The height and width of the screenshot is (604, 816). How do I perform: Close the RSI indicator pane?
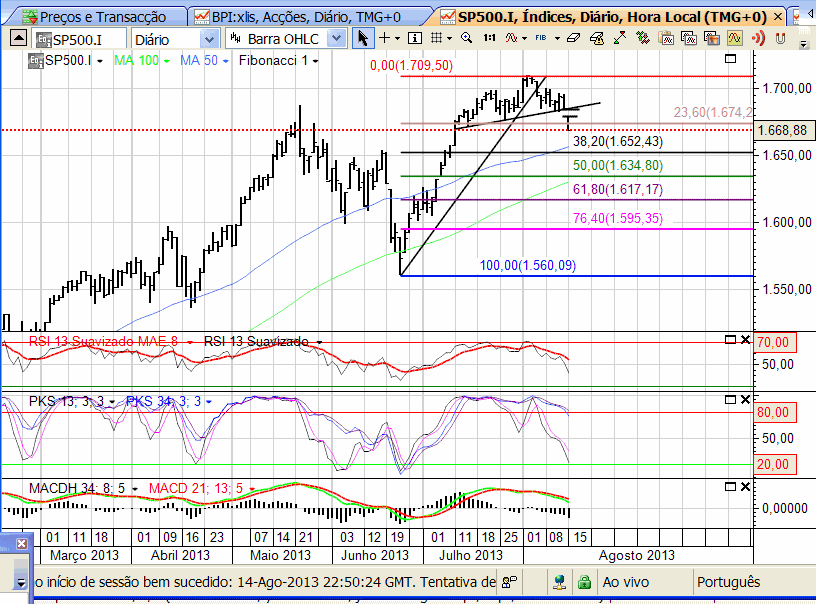745,340
